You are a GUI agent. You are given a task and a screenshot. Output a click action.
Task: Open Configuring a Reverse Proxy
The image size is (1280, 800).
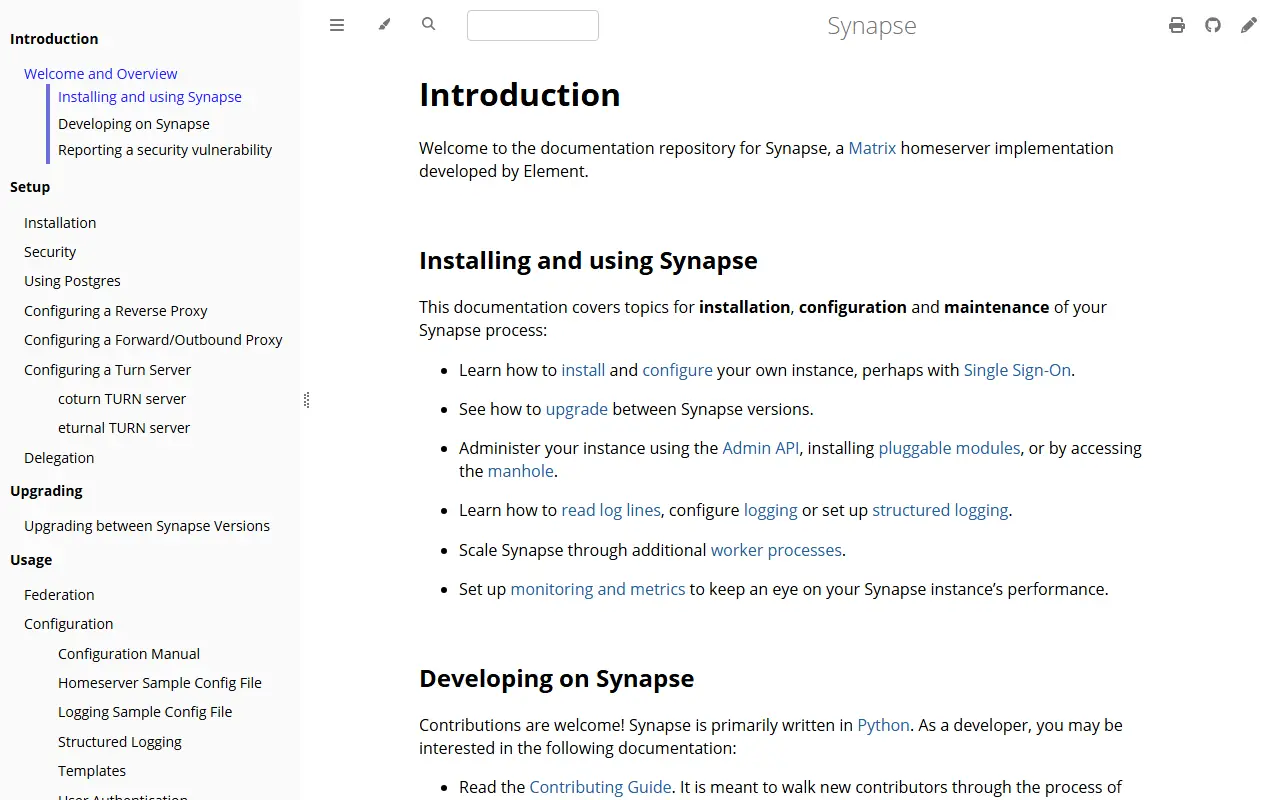(116, 311)
